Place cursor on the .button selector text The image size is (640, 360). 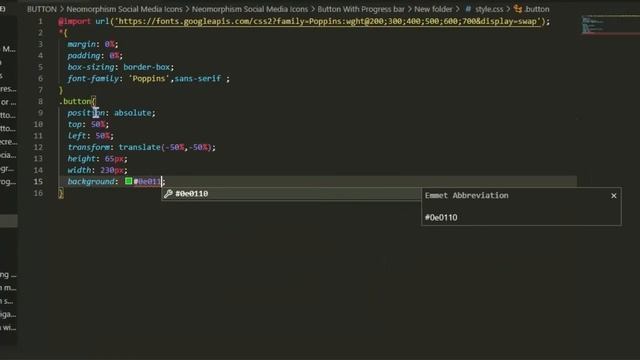tap(75, 101)
